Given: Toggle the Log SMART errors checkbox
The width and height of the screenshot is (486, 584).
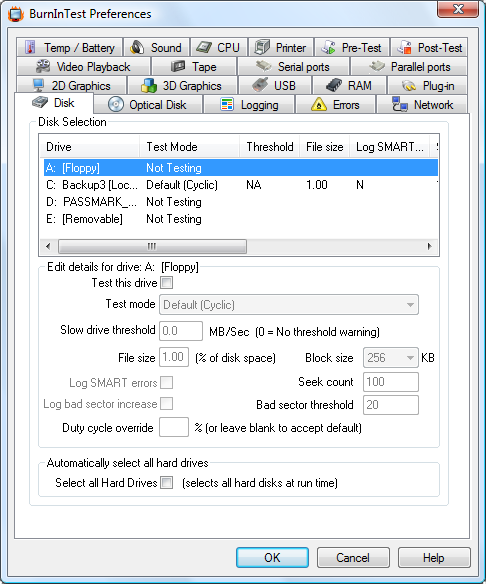Looking at the screenshot, I should (166, 383).
